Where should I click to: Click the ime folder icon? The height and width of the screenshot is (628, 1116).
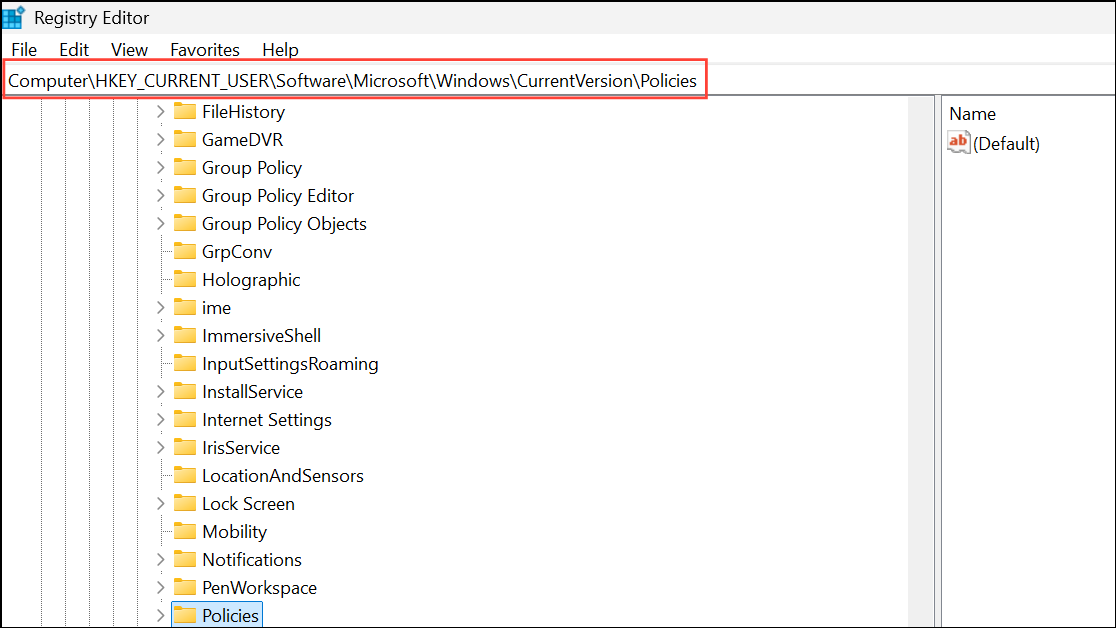pyautogui.click(x=185, y=307)
